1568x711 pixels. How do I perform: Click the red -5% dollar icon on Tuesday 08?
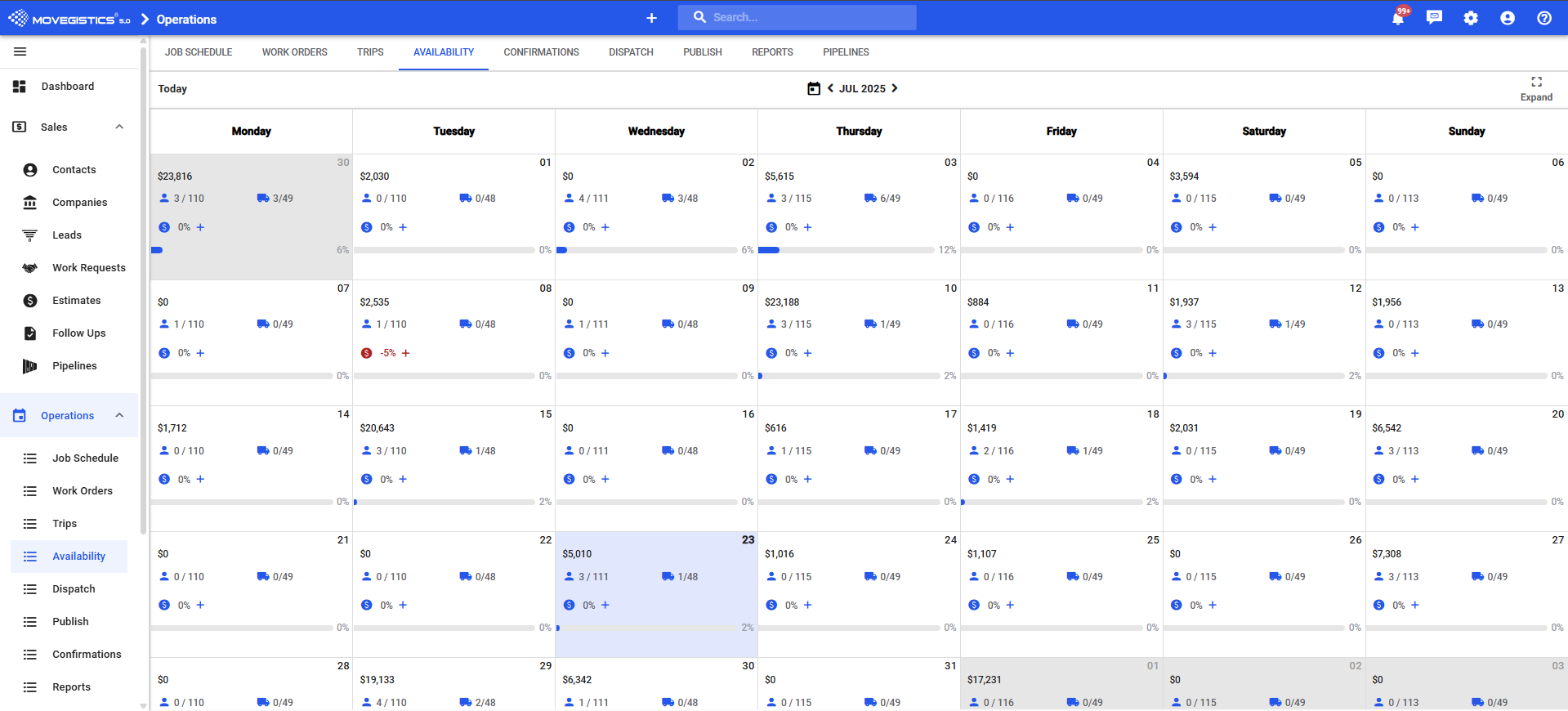367,353
